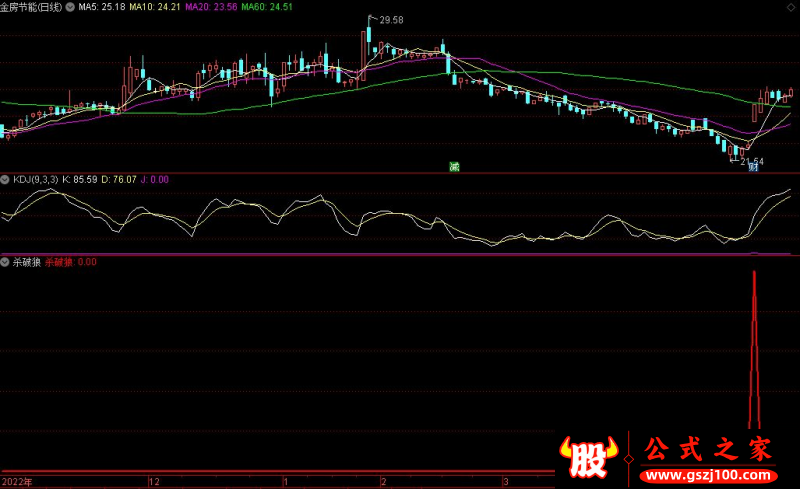Click the green MA60: 24.51 label
Image resolution: width=800 pixels, height=489 pixels.
[271, 6]
